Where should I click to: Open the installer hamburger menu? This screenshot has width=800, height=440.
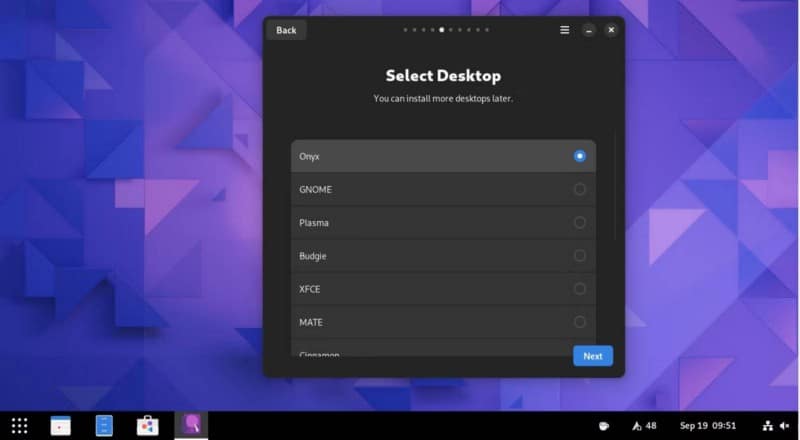564,30
